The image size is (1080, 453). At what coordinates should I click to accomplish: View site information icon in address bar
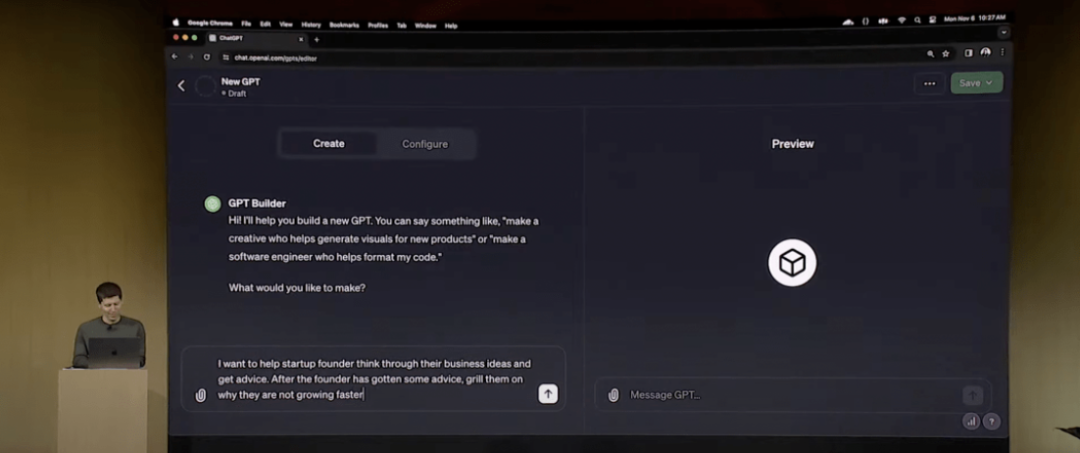tap(225, 58)
